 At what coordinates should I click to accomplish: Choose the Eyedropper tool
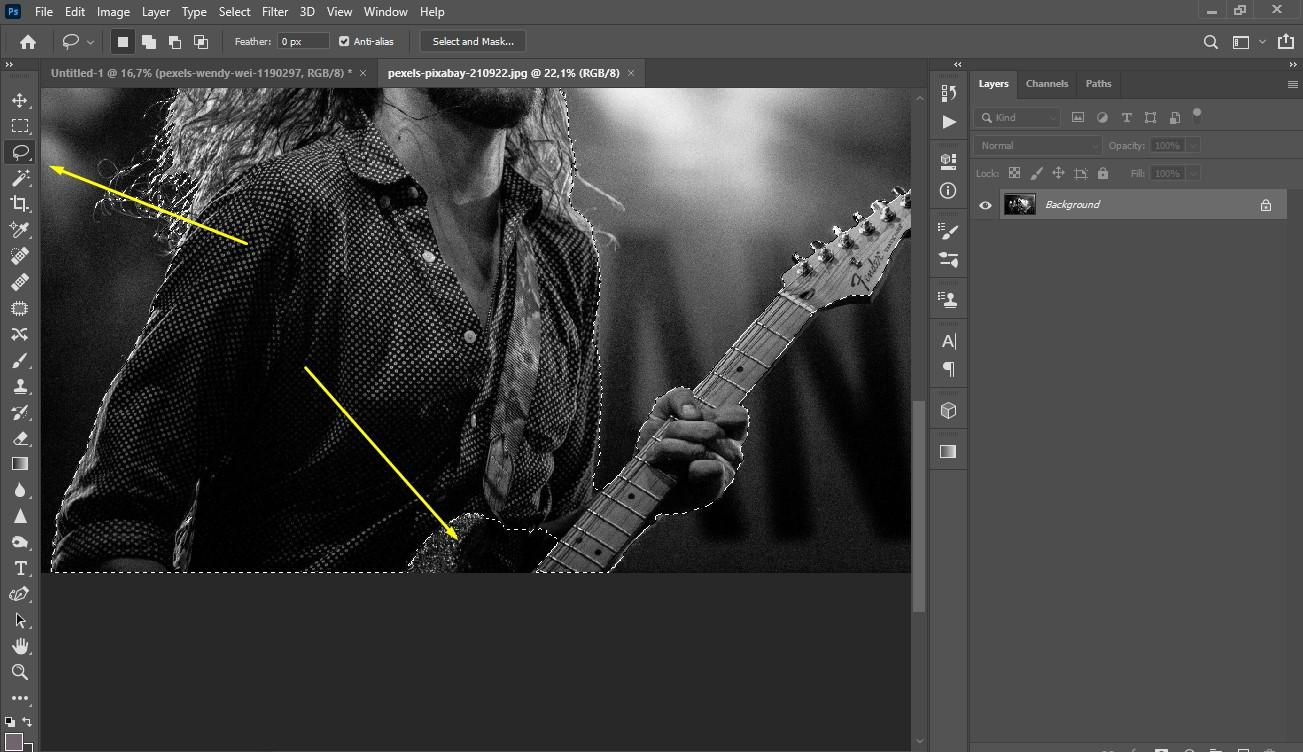click(x=20, y=230)
